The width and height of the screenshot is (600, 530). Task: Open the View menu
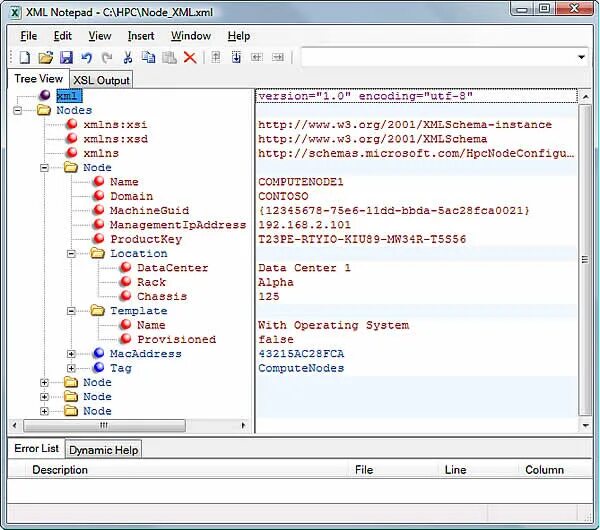point(99,36)
